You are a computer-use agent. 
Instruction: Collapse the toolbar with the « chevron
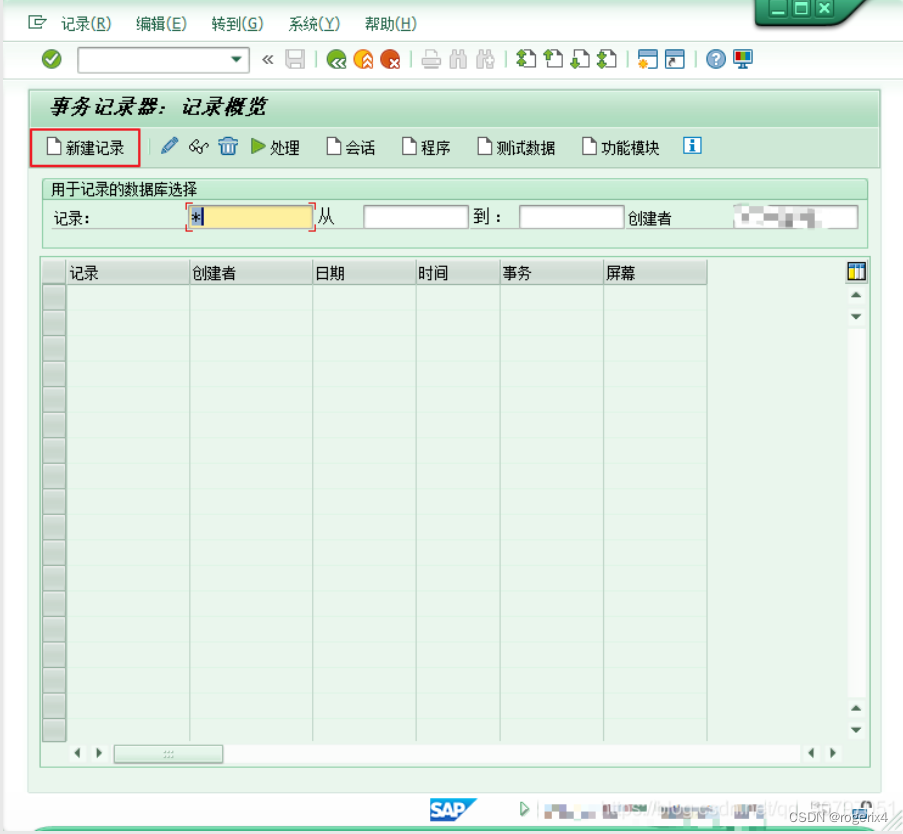click(x=267, y=59)
